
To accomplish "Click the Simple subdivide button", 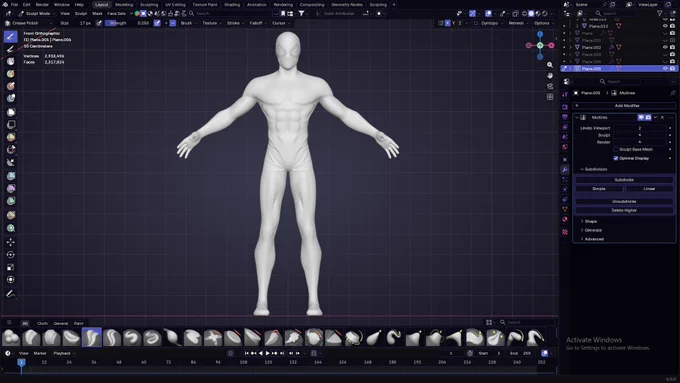I will click(599, 189).
